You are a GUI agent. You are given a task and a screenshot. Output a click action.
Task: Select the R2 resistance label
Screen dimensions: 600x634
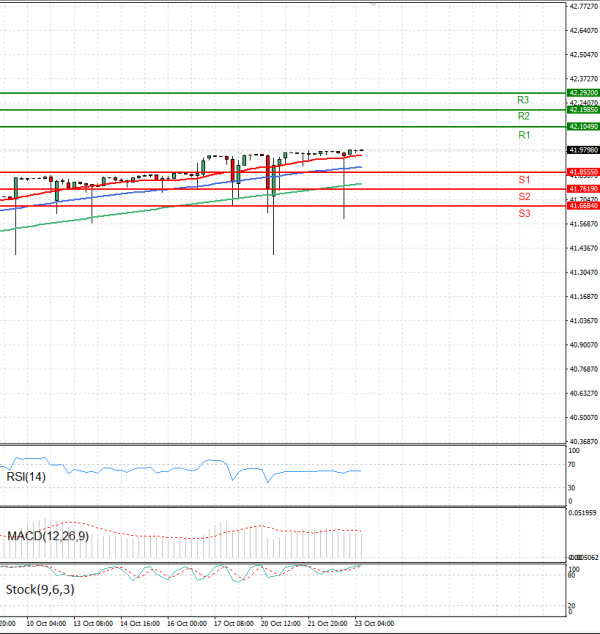(x=523, y=117)
